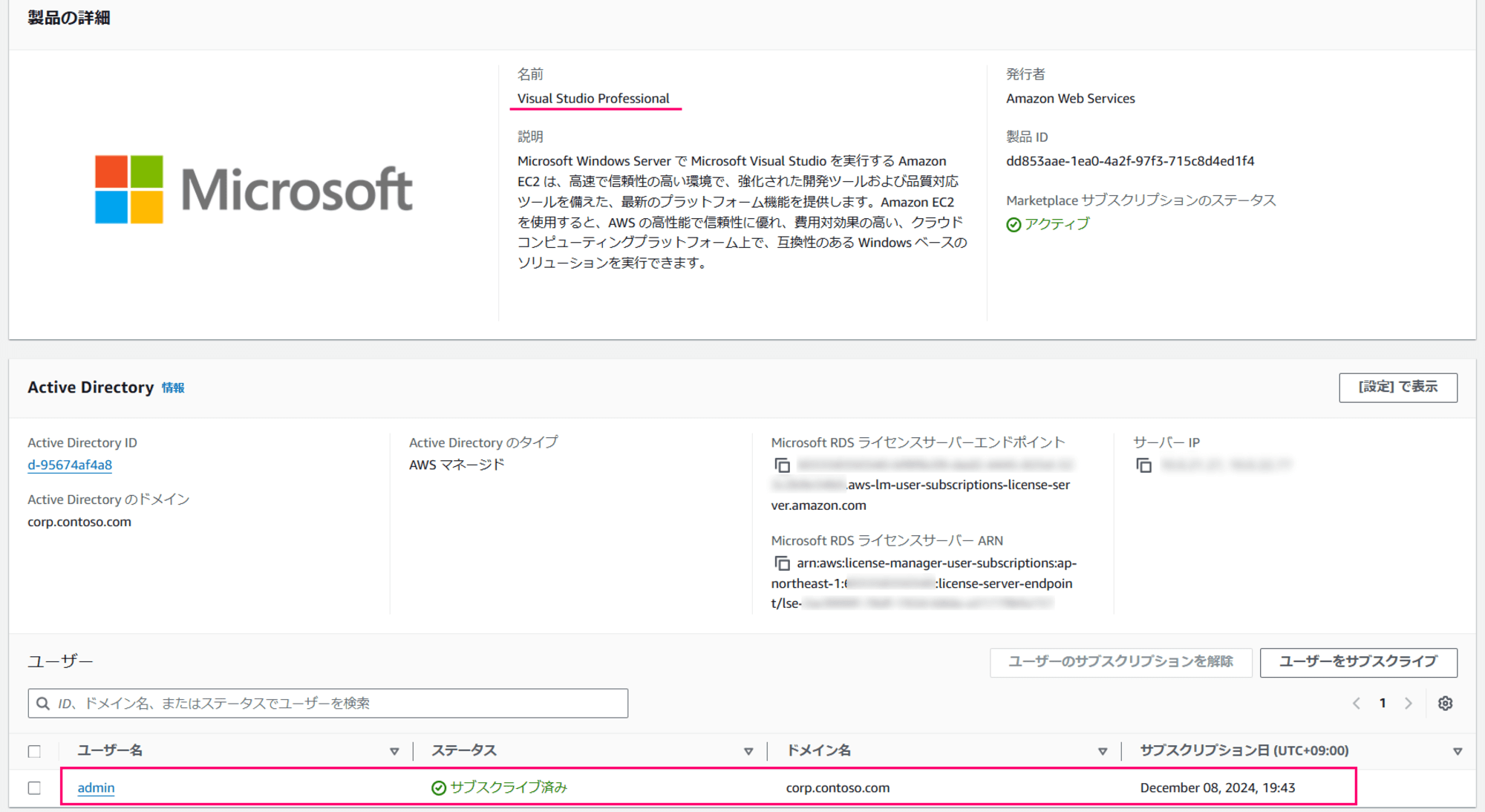The width and height of the screenshot is (1485, 812).
Task: Sort users by ステータス column arrow
Action: (x=748, y=751)
